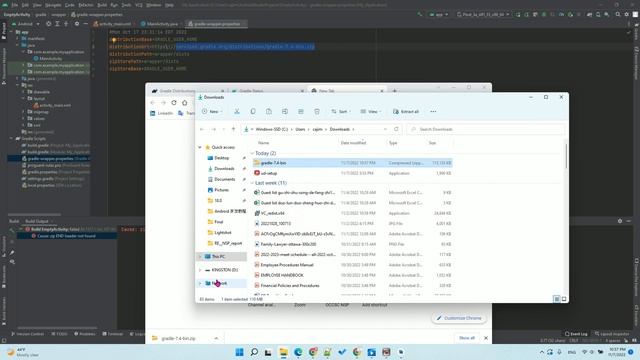Open the Pixel device selector dropdown

(483, 14)
